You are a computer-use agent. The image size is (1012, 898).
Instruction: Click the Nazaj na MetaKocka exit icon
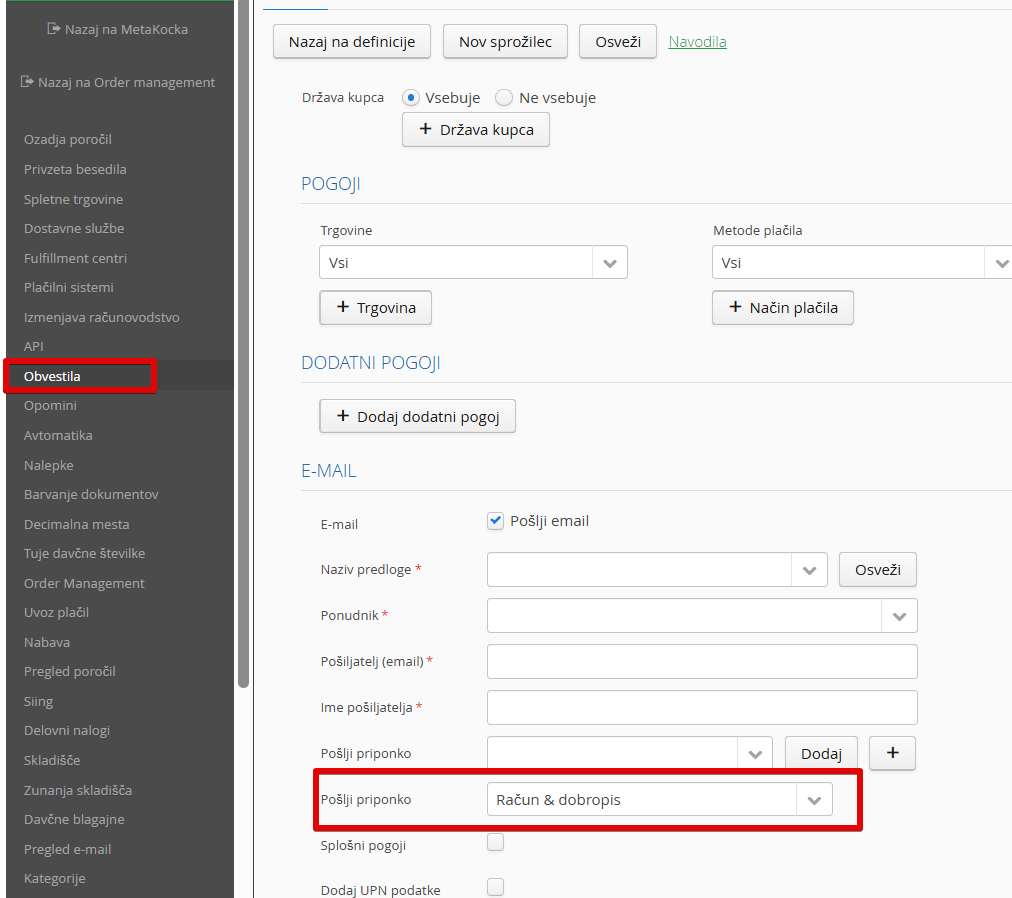click(x=54, y=30)
